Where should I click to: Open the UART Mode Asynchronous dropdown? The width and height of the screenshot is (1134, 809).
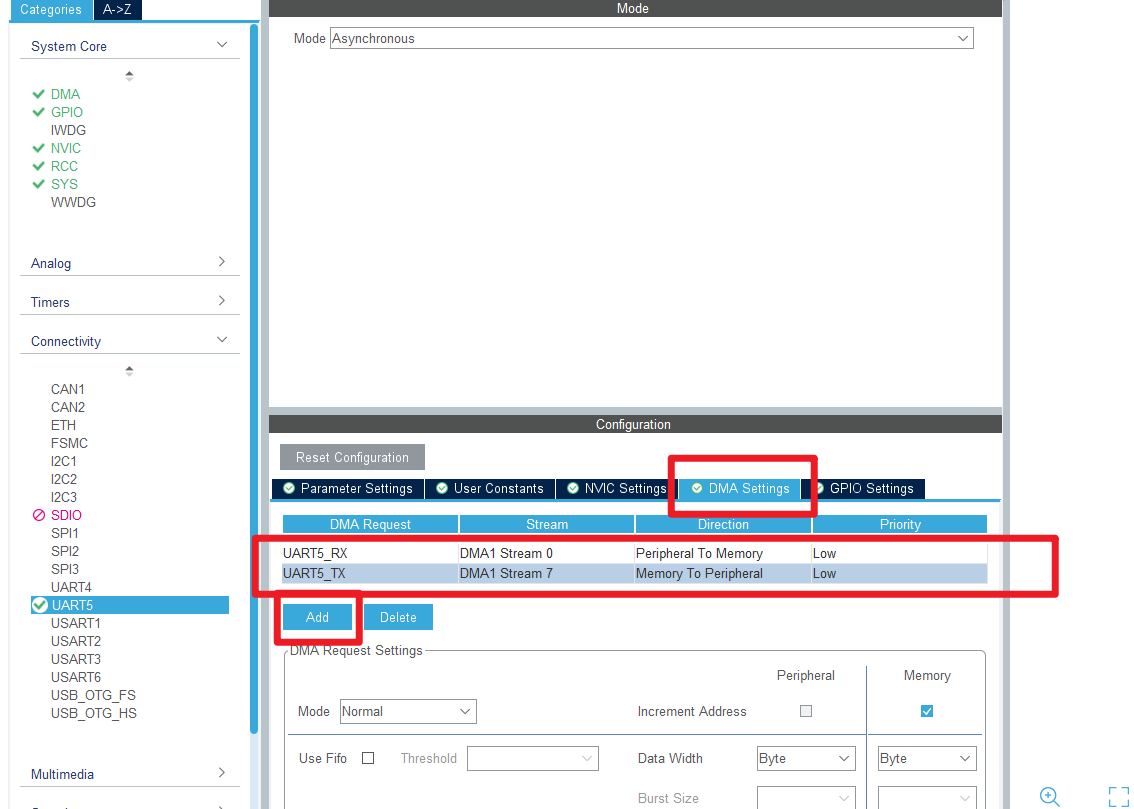pos(652,38)
